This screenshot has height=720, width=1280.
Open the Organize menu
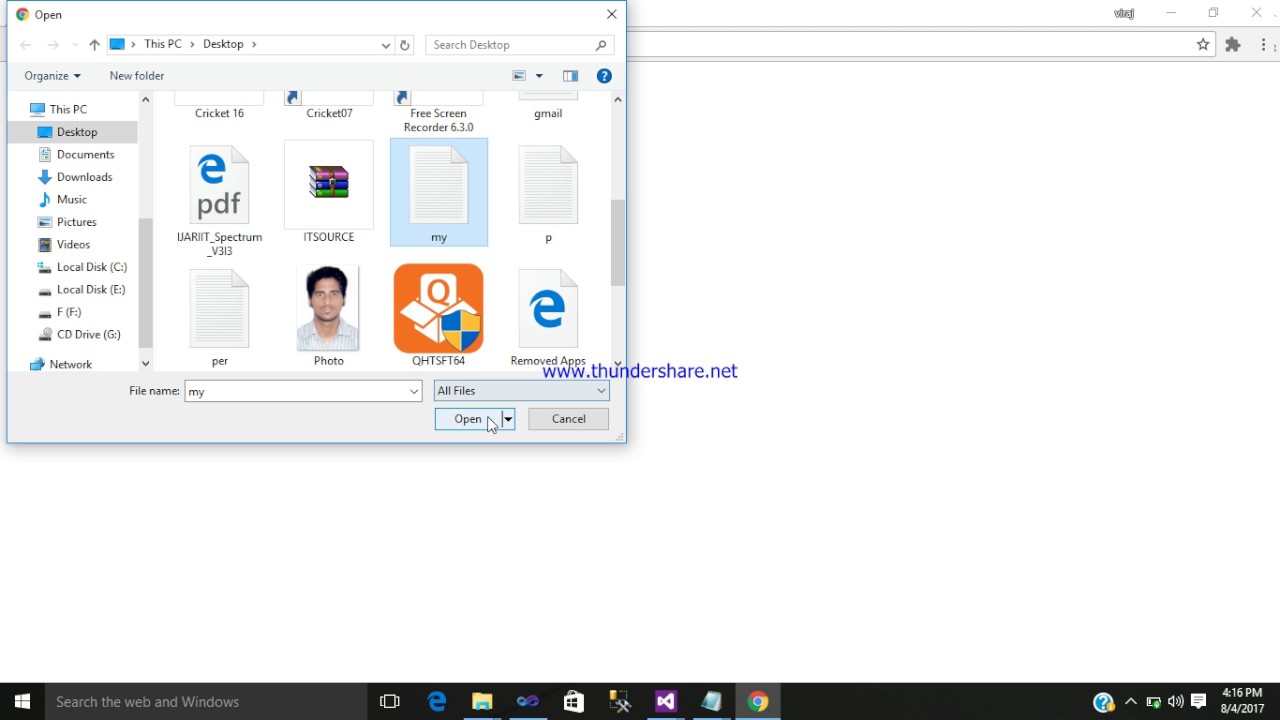point(52,76)
